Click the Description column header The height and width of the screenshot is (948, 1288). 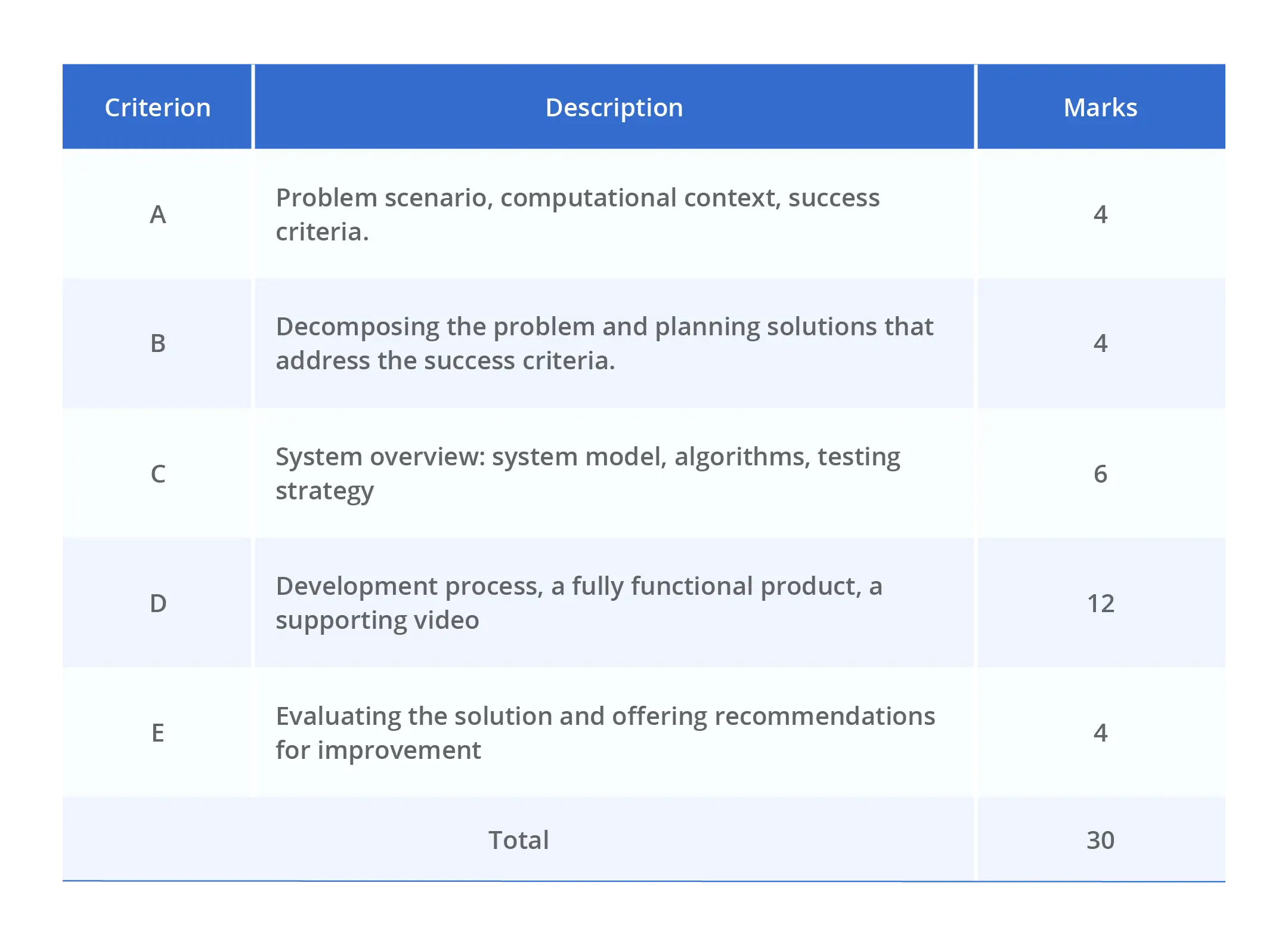tap(614, 107)
